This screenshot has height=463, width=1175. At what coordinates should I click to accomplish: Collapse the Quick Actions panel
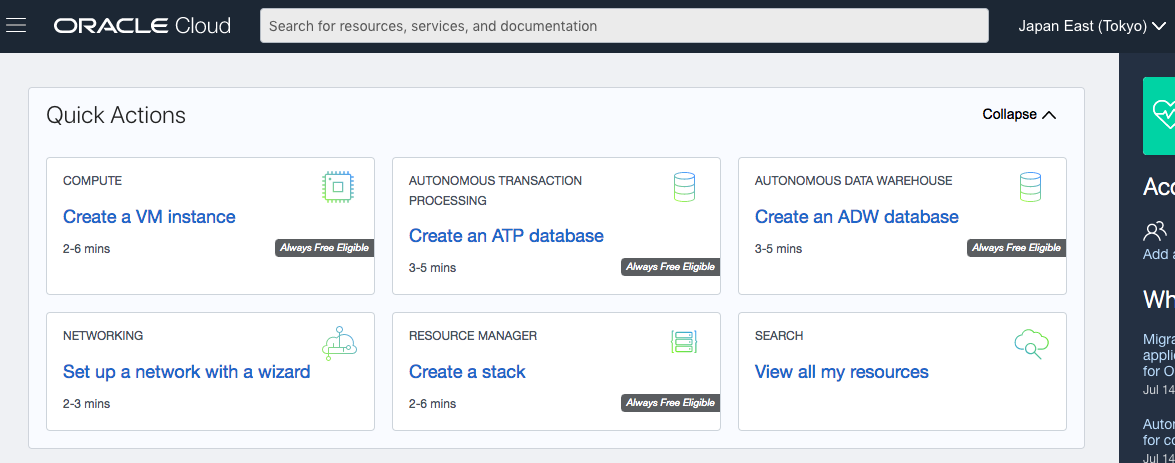(x=1019, y=115)
